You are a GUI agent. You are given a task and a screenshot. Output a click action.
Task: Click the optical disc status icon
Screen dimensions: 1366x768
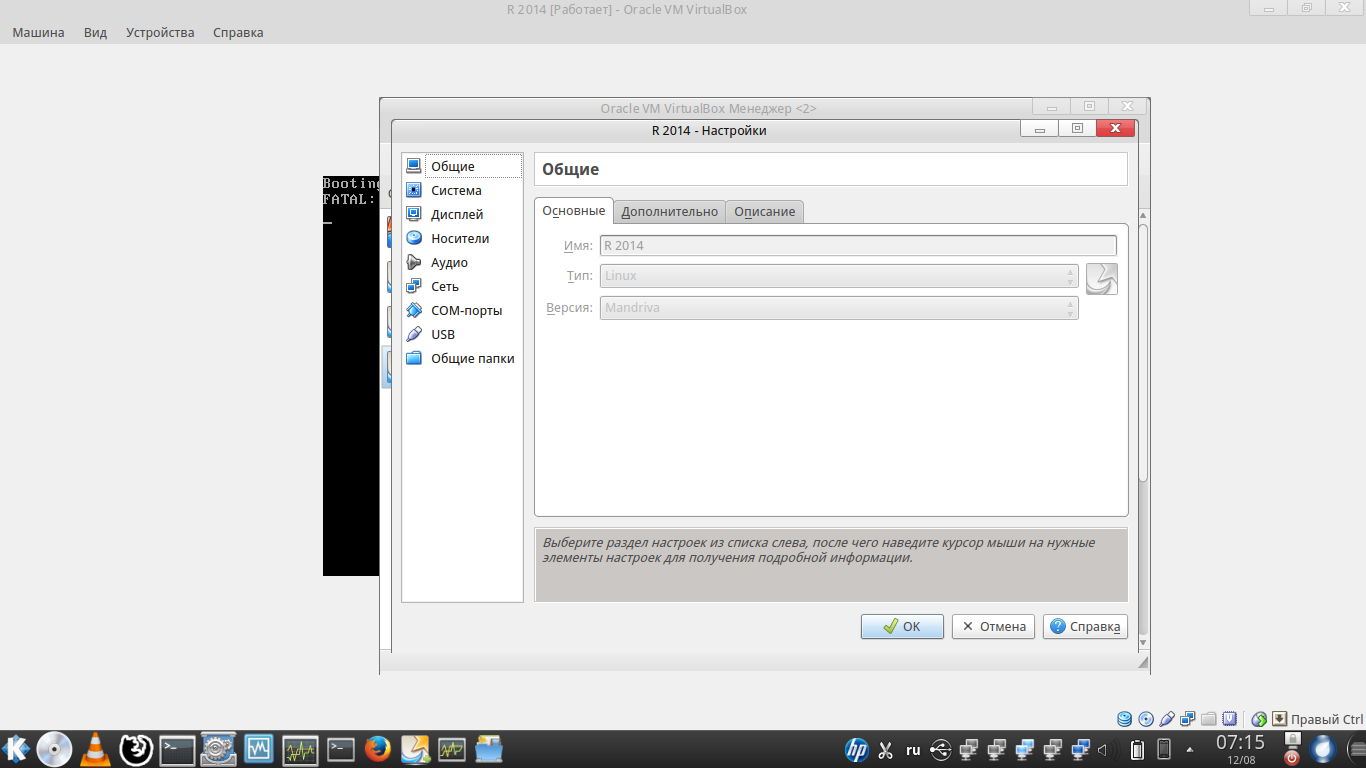click(x=1146, y=719)
